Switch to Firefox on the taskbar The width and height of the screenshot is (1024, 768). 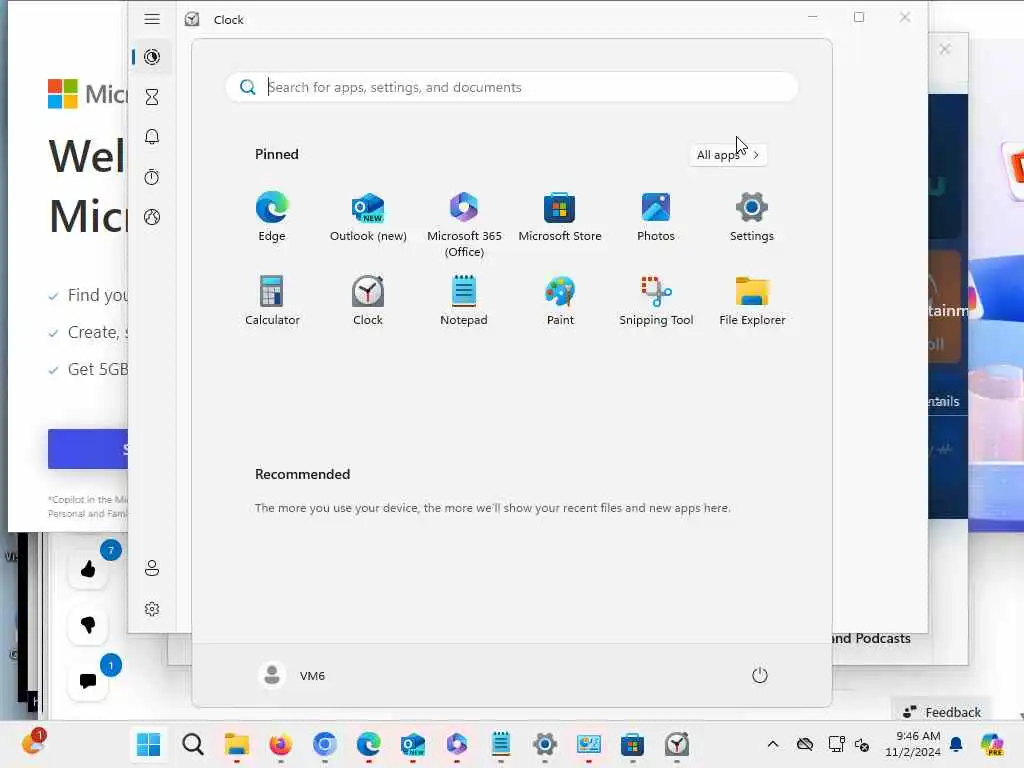point(280,744)
